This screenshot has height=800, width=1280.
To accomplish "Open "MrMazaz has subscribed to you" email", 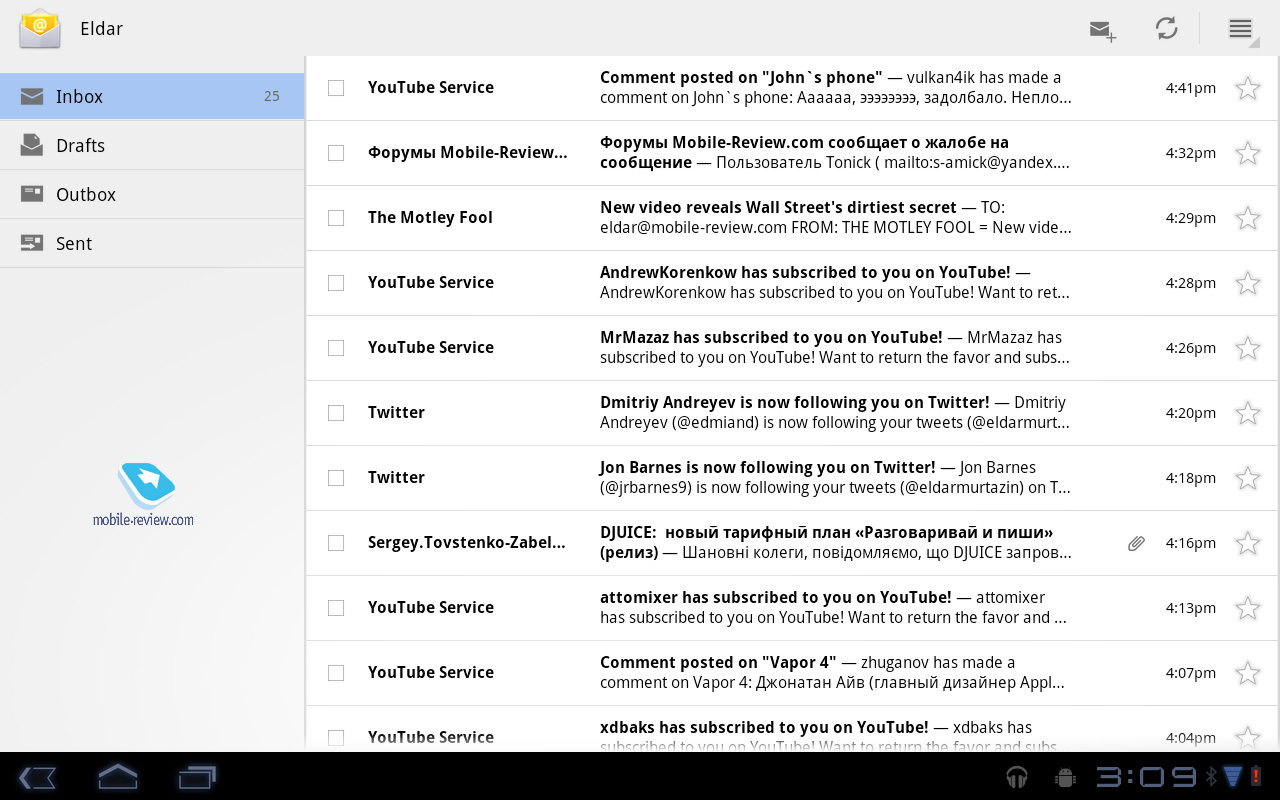I will [x=791, y=348].
